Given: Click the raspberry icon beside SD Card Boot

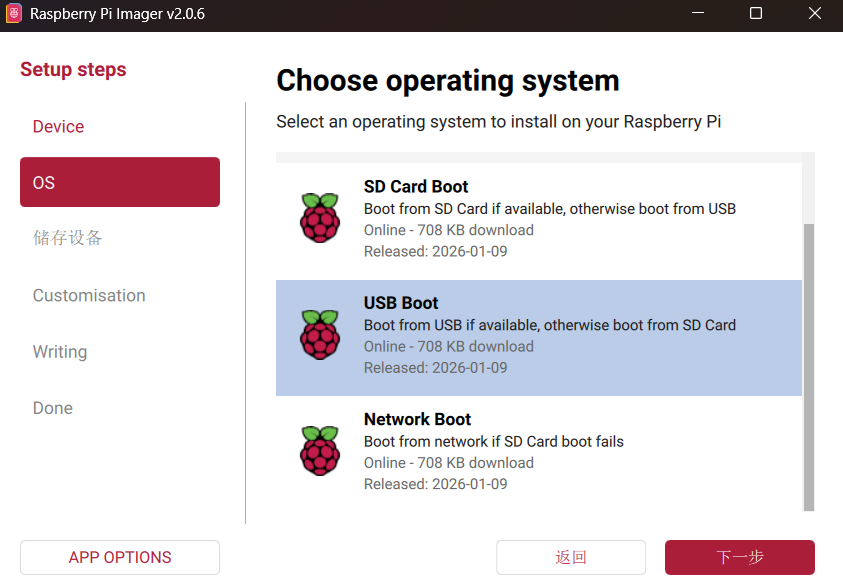Looking at the screenshot, I should tap(320, 218).
